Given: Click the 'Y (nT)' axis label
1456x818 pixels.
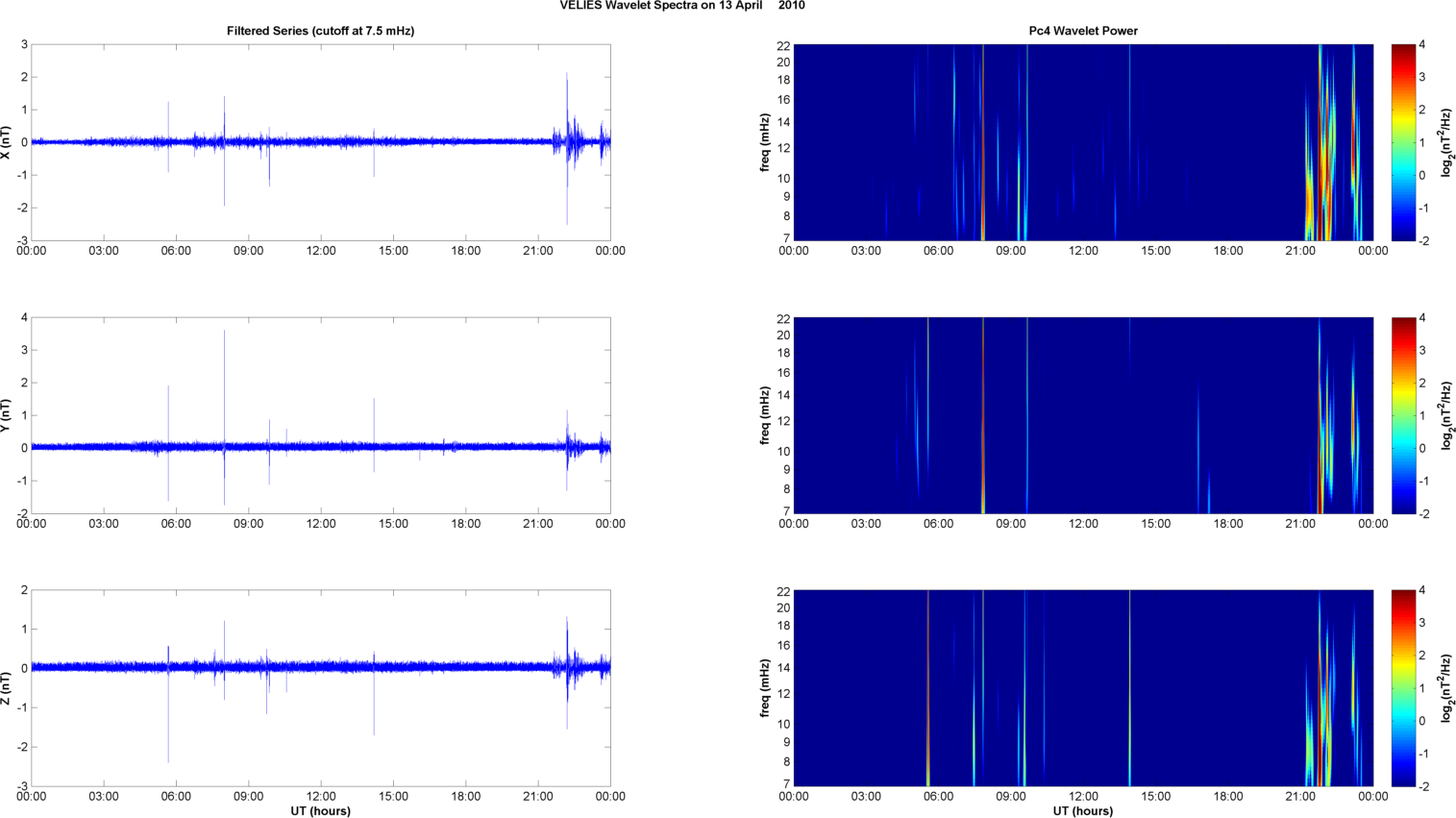Looking at the screenshot, I should tap(7, 415).
